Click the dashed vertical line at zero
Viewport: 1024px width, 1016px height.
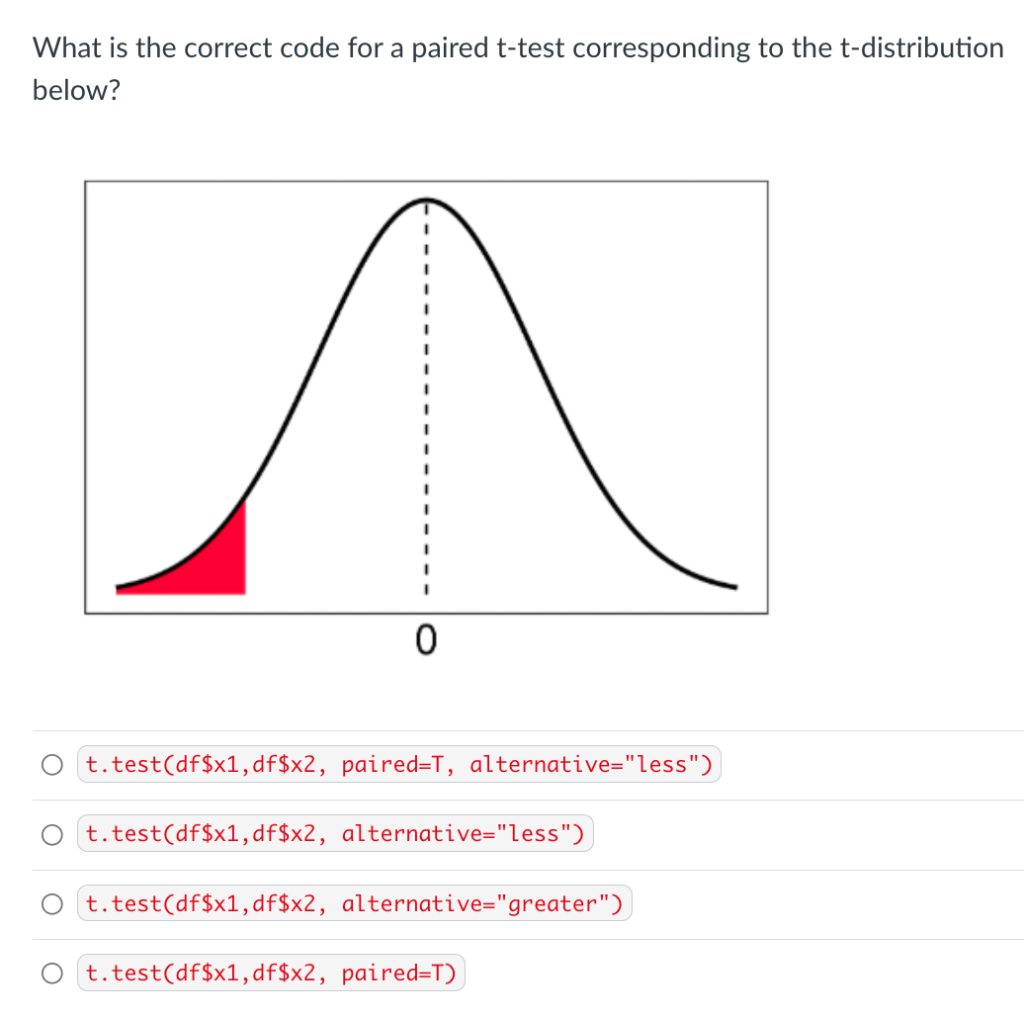click(427, 400)
